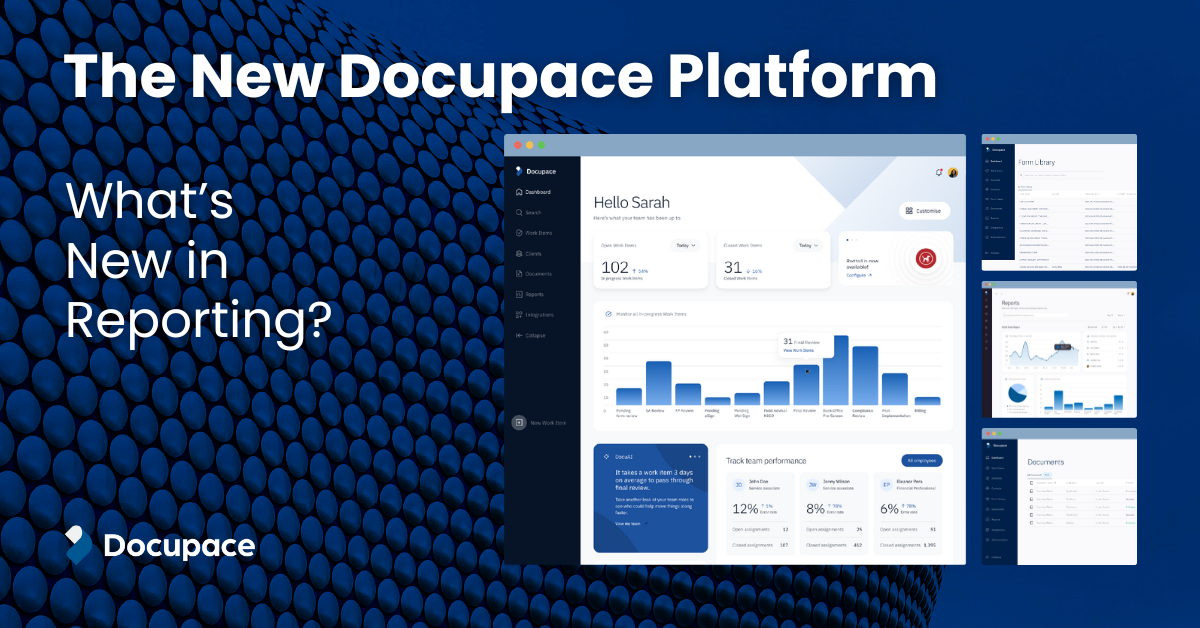This screenshot has height=628, width=1200.
Task: Click the Track team performance heading
Action: click(766, 461)
